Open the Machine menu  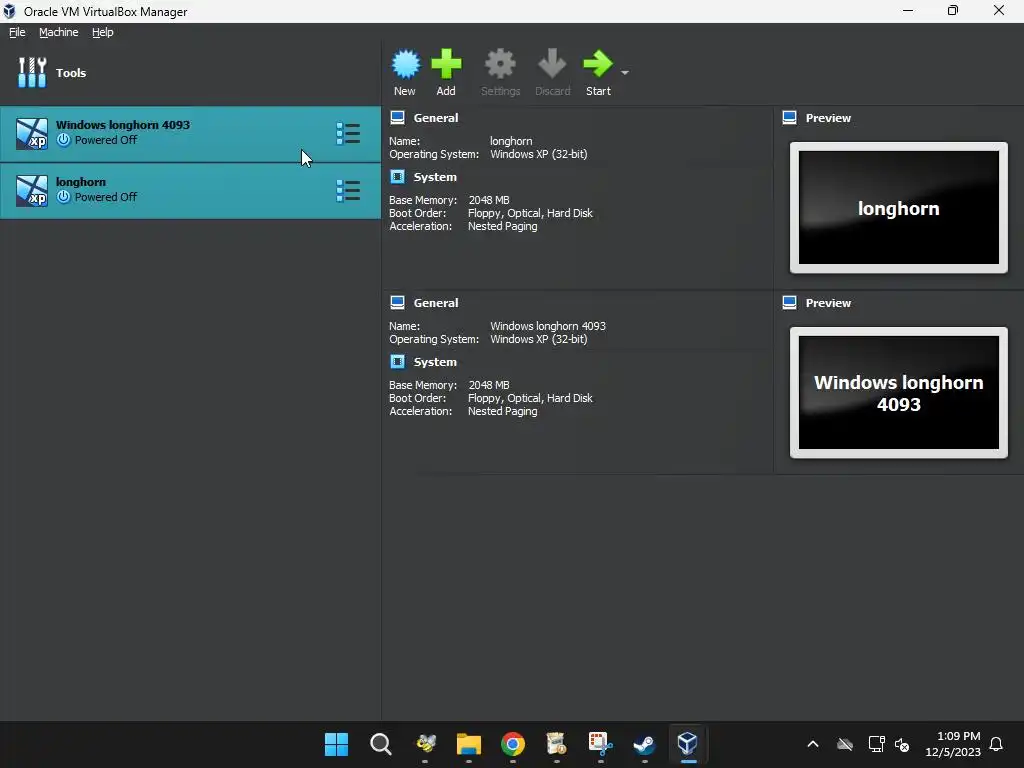coord(59,32)
